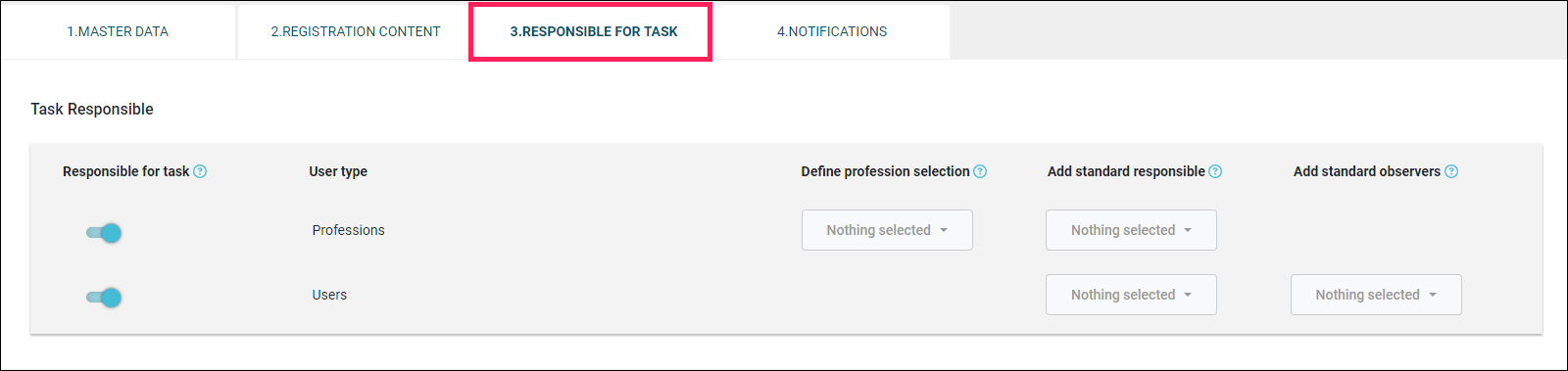Click the Users user type label

[x=329, y=295]
